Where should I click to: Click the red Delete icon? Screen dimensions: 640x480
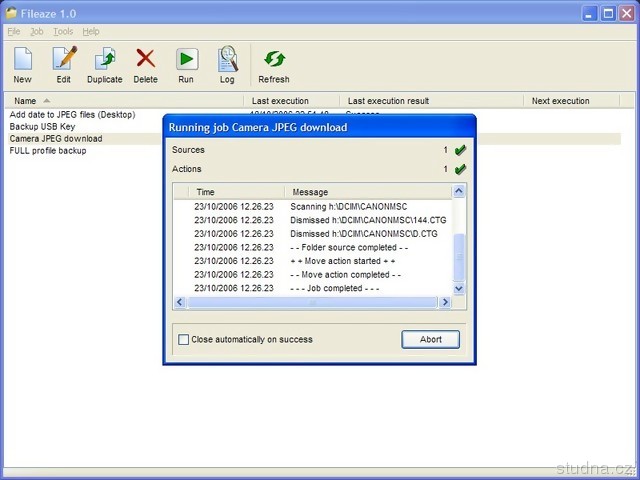(x=146, y=60)
